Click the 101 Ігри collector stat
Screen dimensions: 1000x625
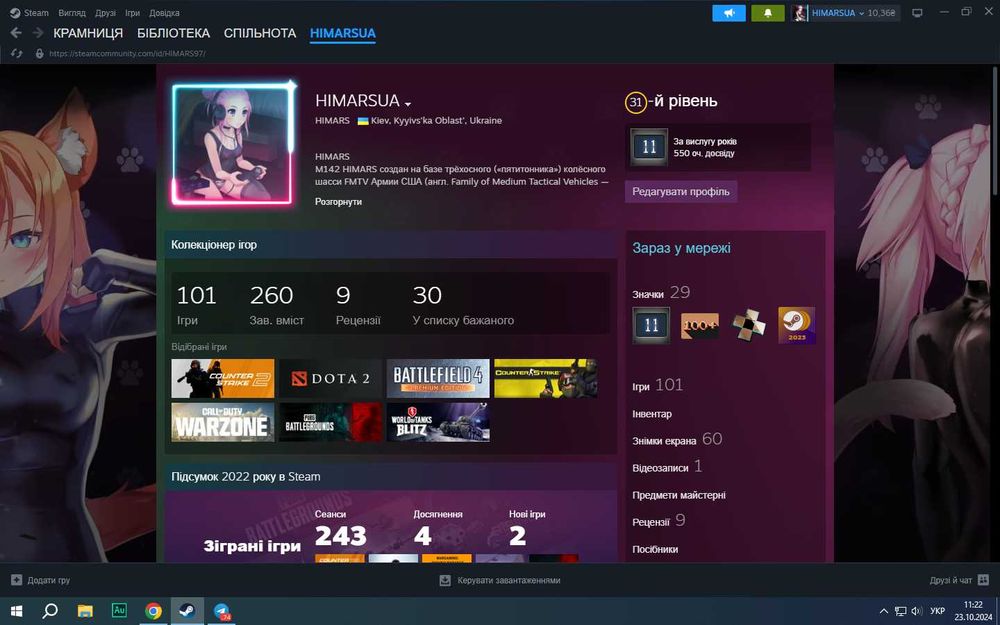196,304
